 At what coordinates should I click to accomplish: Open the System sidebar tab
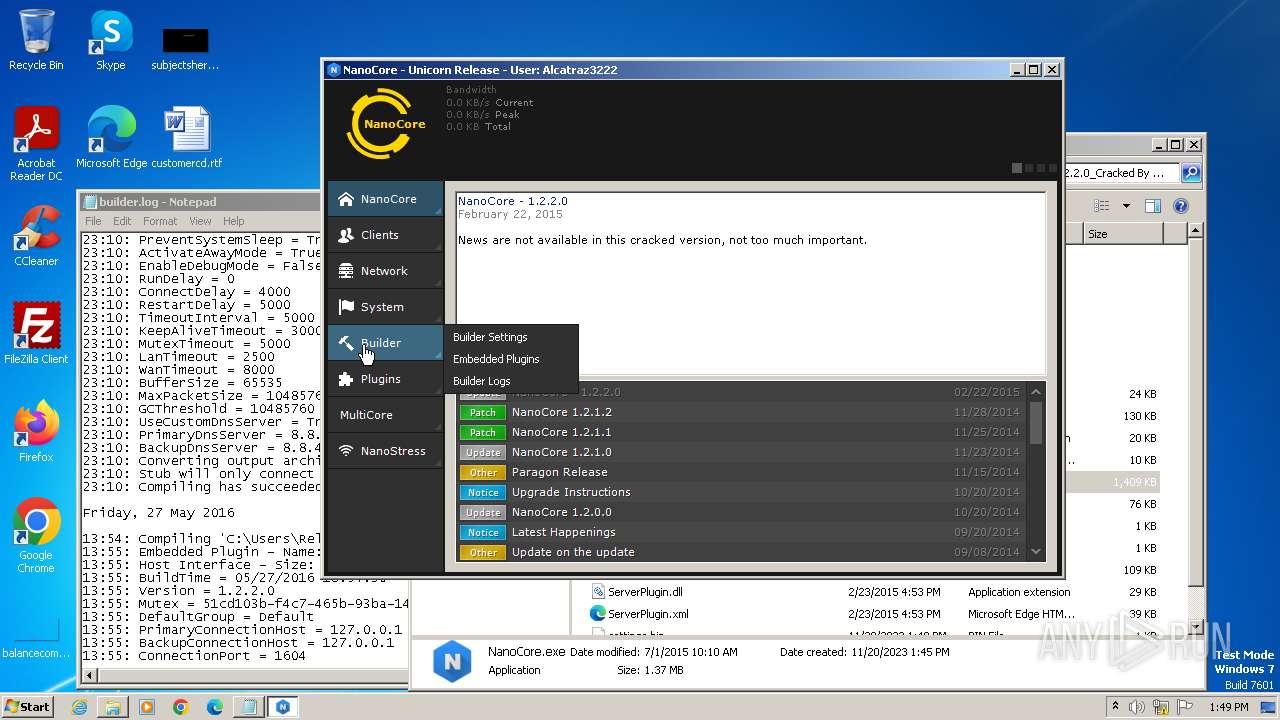point(385,307)
